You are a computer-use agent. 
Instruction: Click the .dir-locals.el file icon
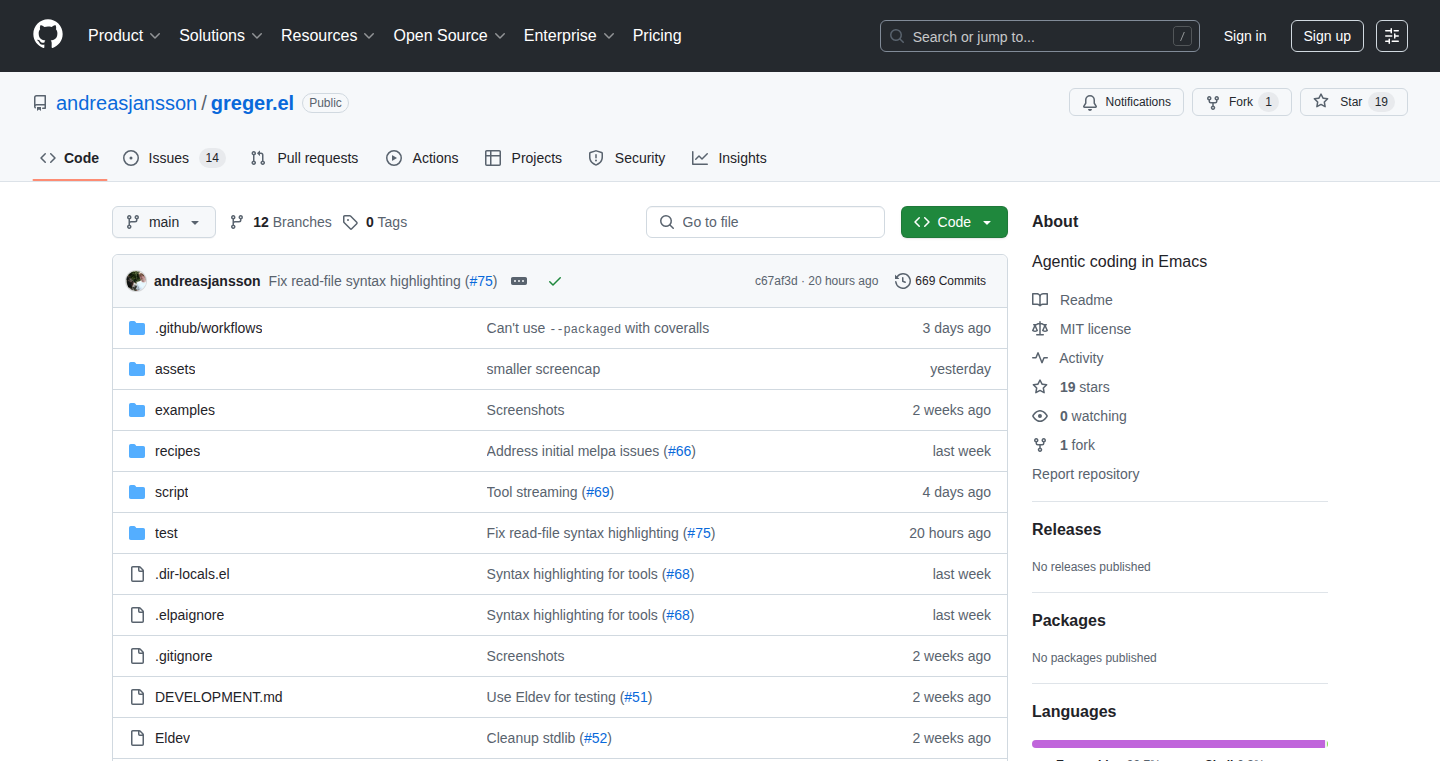pyautogui.click(x=137, y=574)
